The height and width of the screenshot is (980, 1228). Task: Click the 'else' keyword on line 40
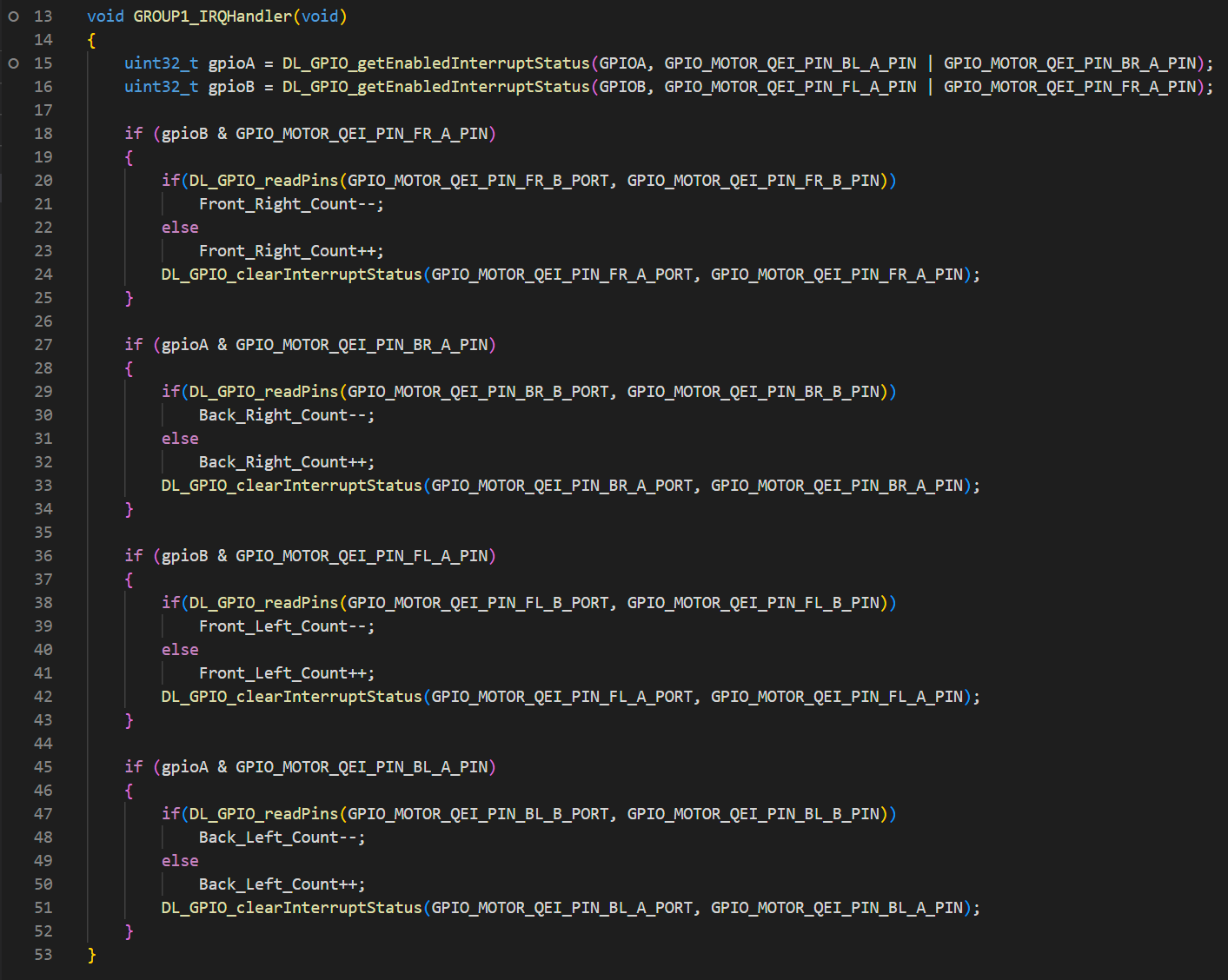click(x=180, y=650)
